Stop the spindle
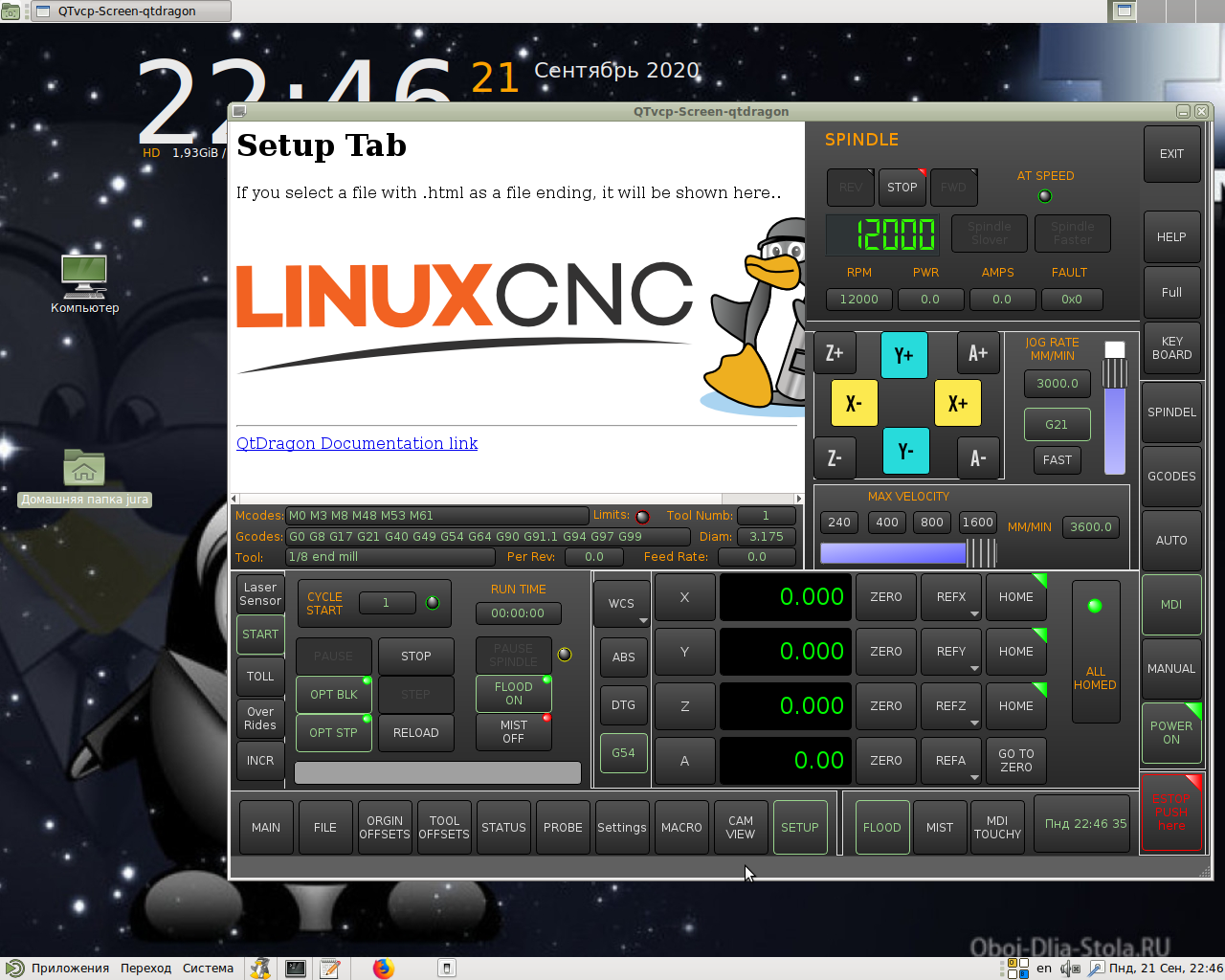The height and width of the screenshot is (980, 1225). click(902, 187)
